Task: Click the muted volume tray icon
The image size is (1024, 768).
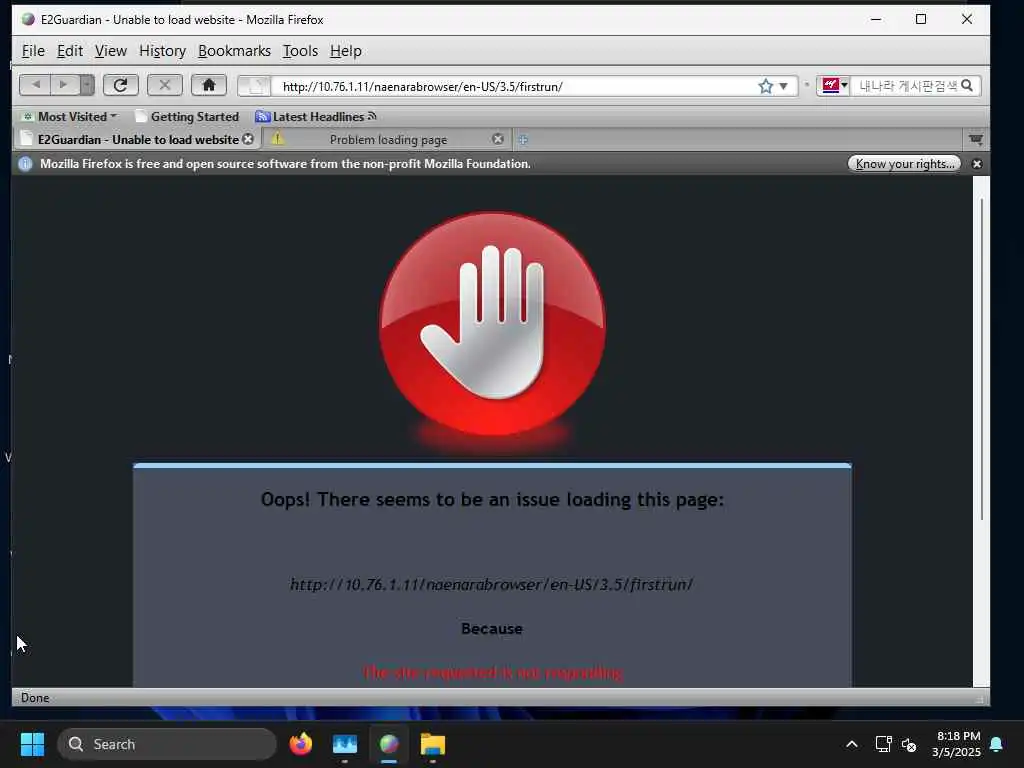Action: click(x=909, y=744)
